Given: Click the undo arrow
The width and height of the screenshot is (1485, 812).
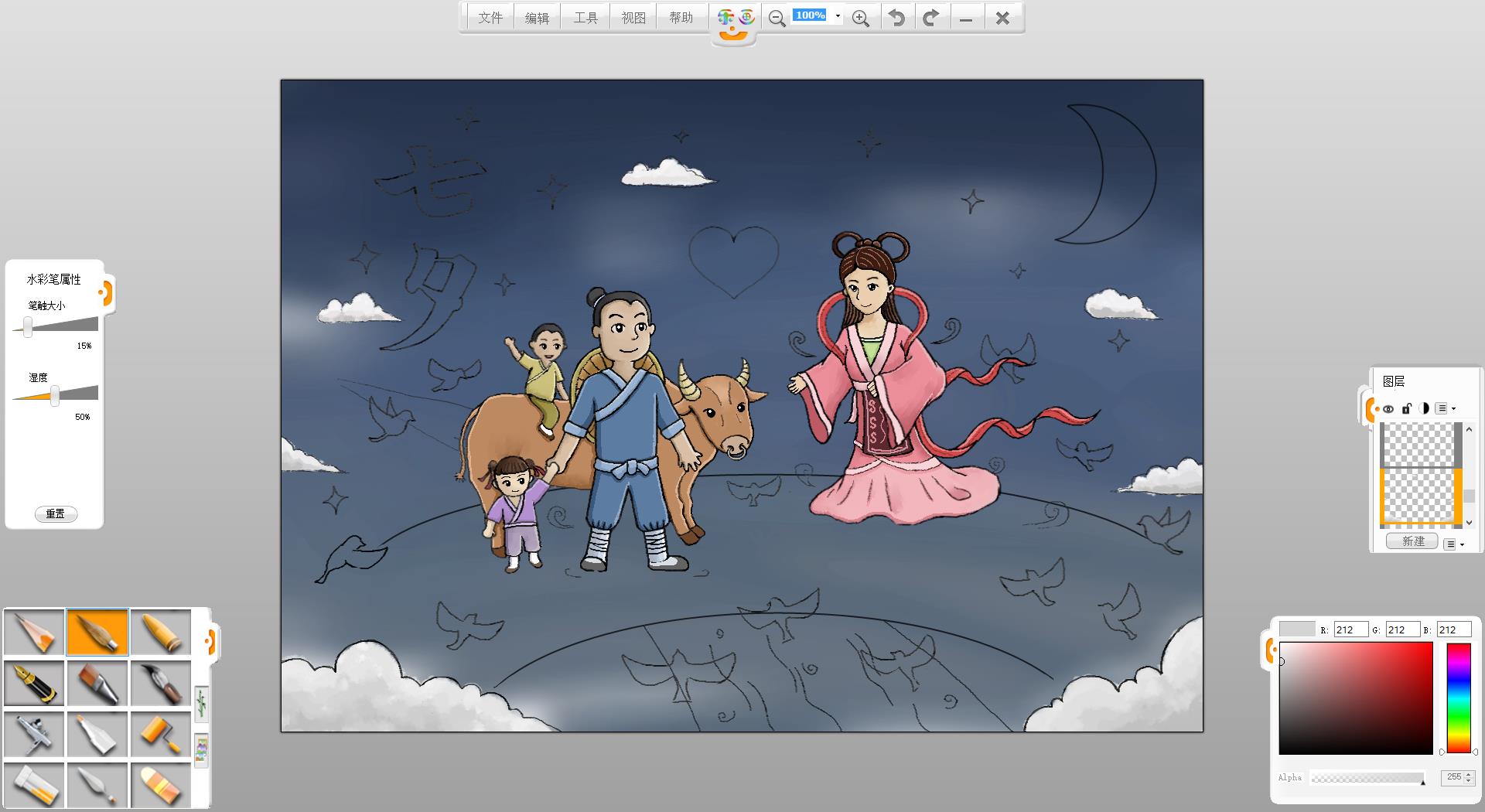Looking at the screenshot, I should coord(897,18).
